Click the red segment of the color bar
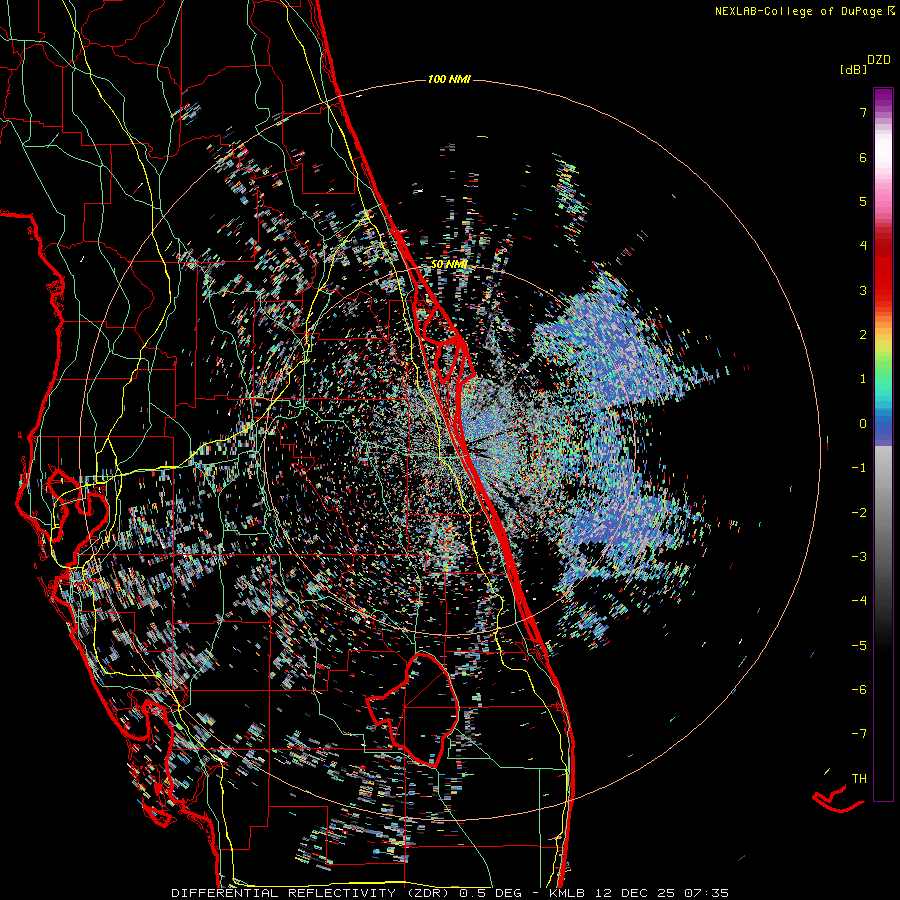900x900 pixels. pyautogui.click(x=883, y=273)
